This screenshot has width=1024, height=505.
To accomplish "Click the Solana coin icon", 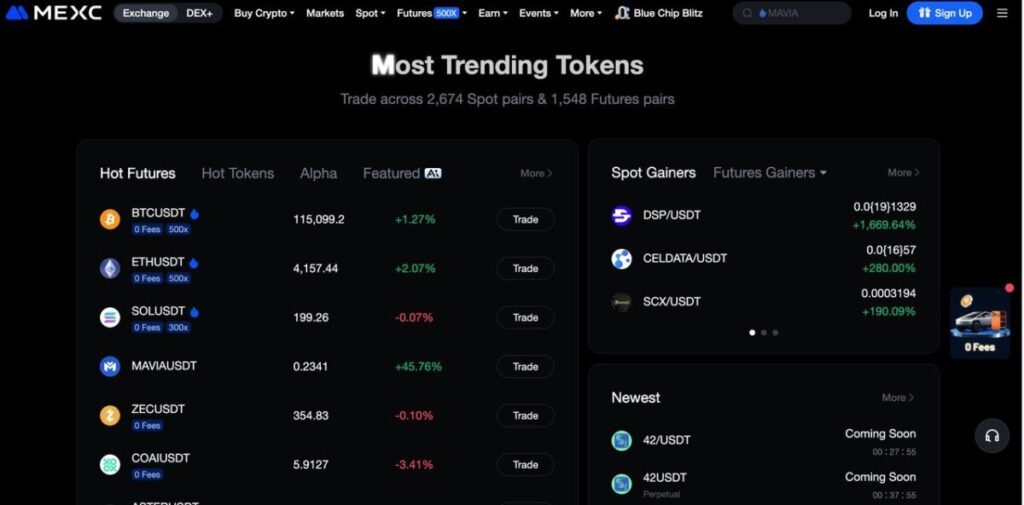I will pos(110,317).
